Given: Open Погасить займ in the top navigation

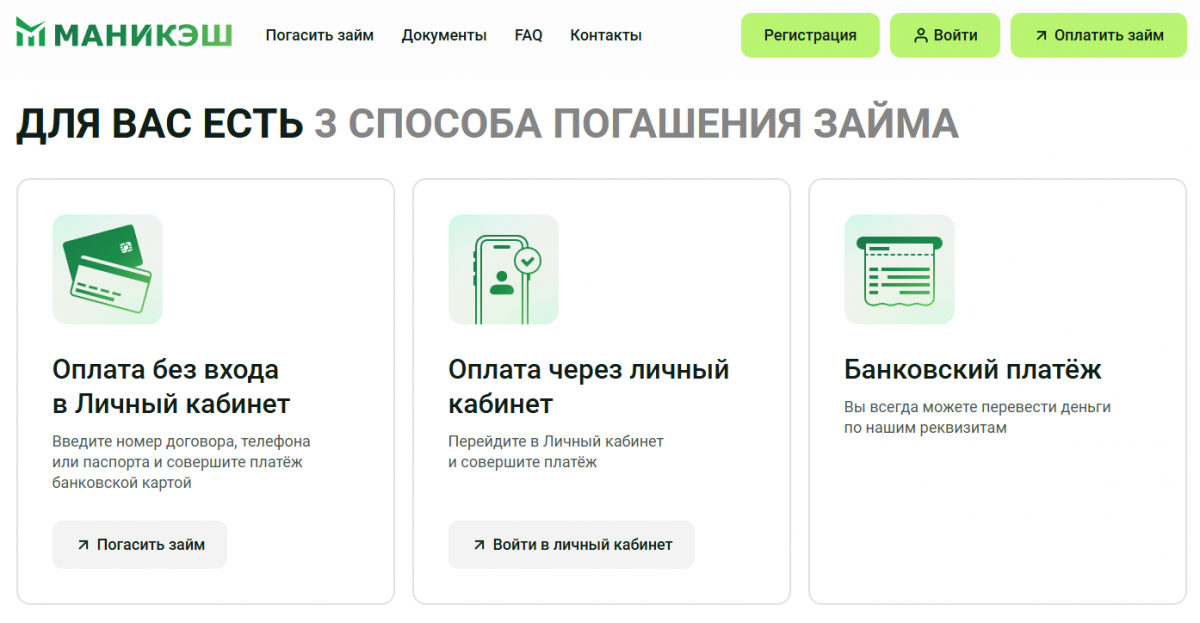Looking at the screenshot, I should 319,35.
